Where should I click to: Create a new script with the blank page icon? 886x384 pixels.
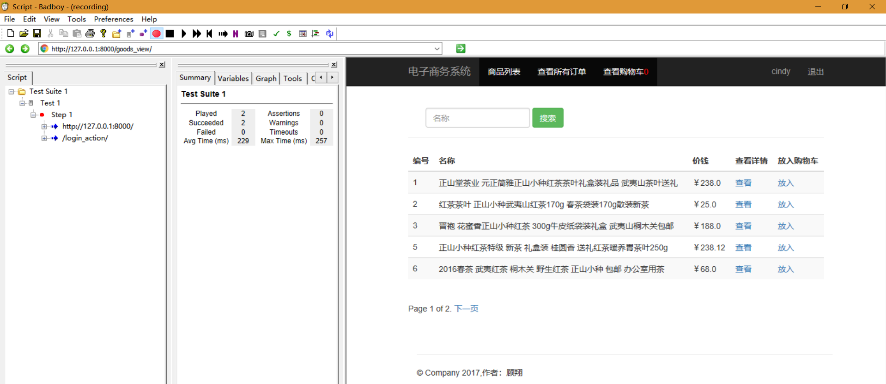point(10,34)
